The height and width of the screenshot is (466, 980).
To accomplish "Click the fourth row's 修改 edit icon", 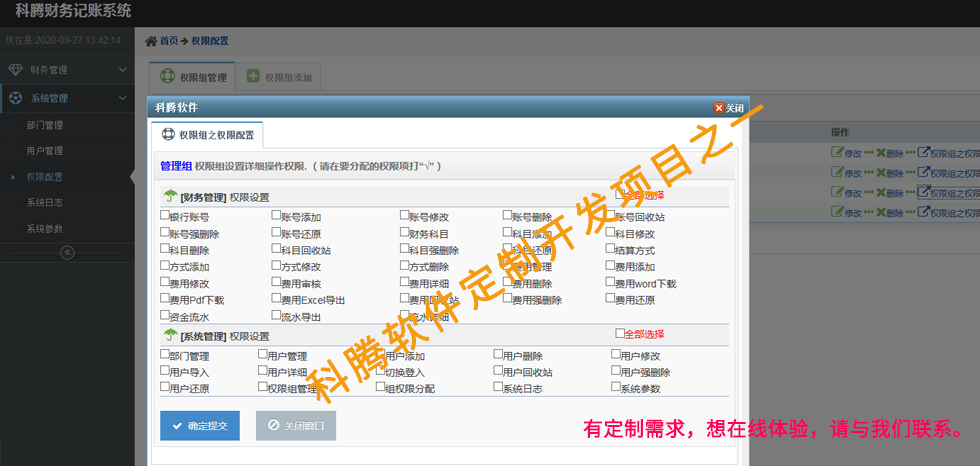I will tap(836, 212).
